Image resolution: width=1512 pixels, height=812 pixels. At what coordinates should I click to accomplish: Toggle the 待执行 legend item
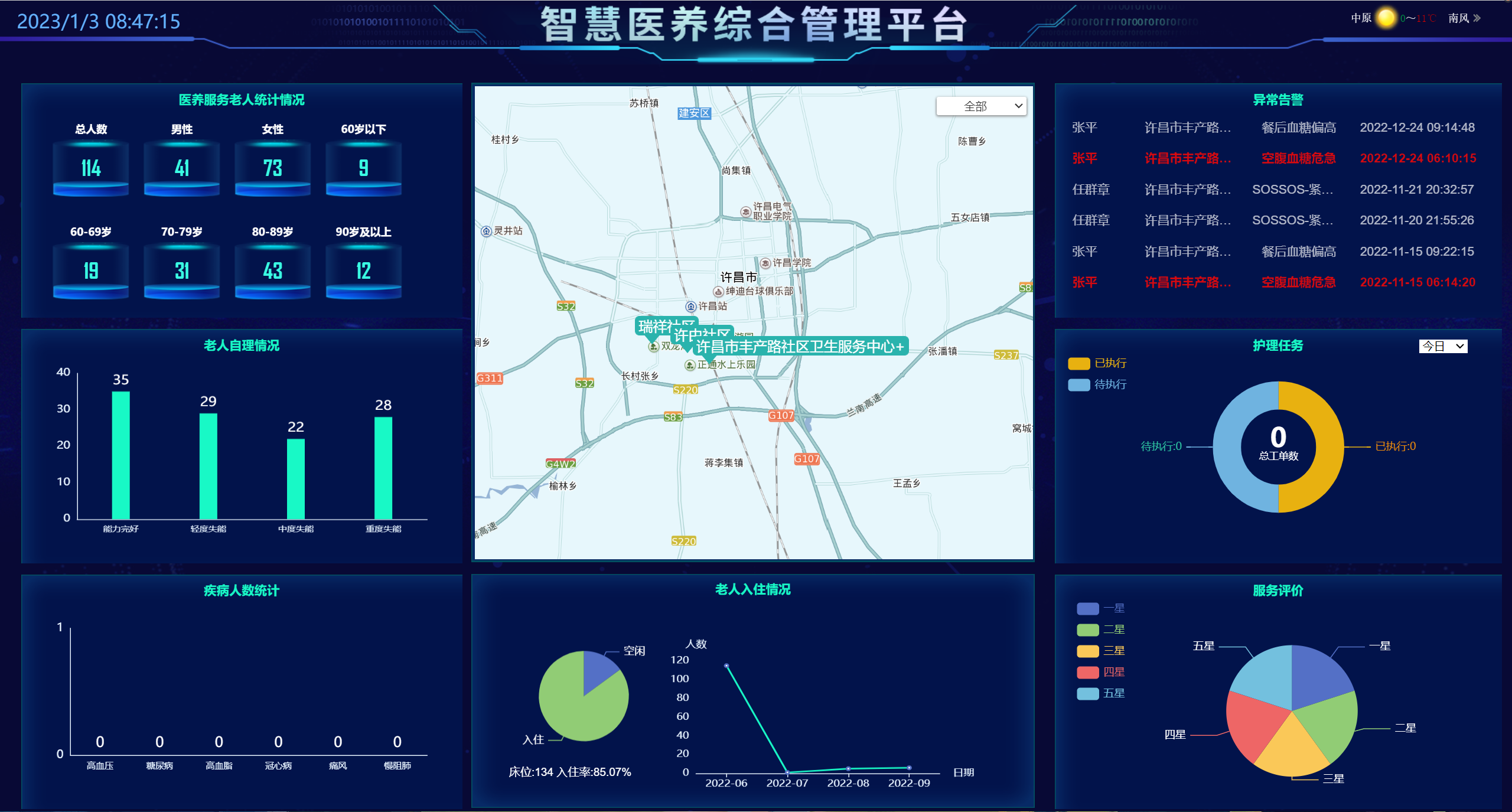click(1097, 384)
